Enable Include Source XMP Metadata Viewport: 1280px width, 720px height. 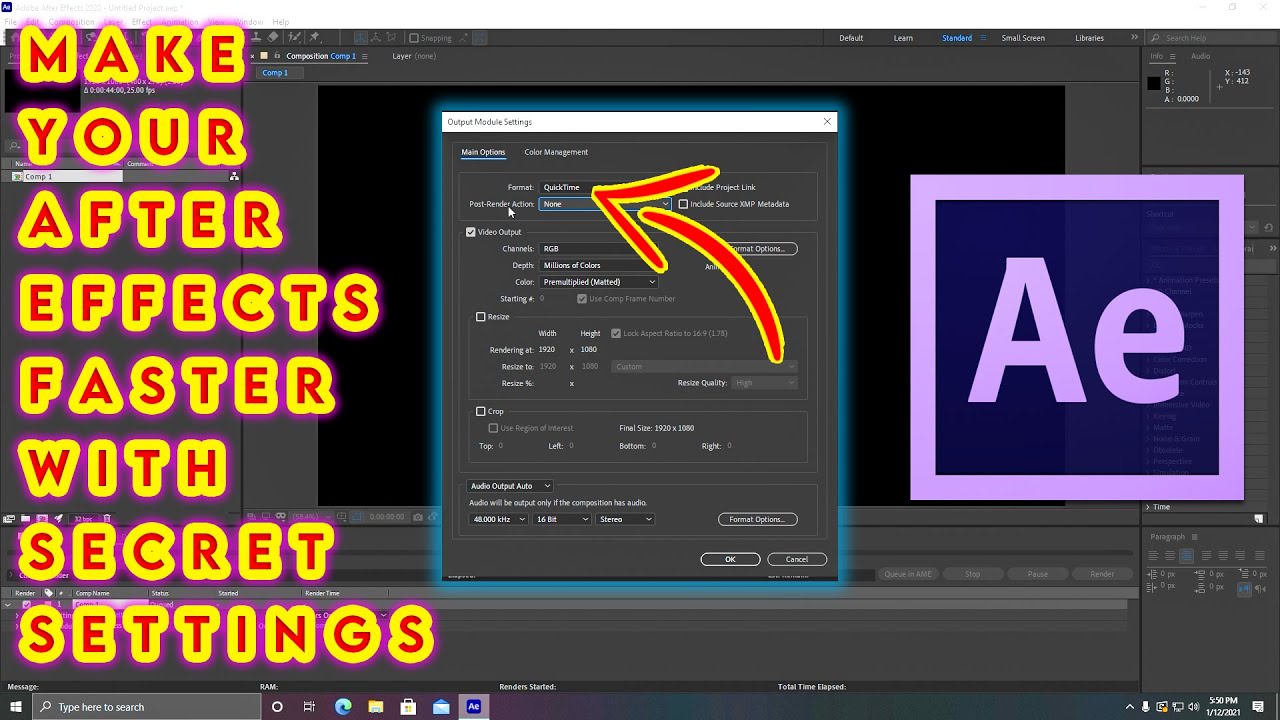pos(683,204)
